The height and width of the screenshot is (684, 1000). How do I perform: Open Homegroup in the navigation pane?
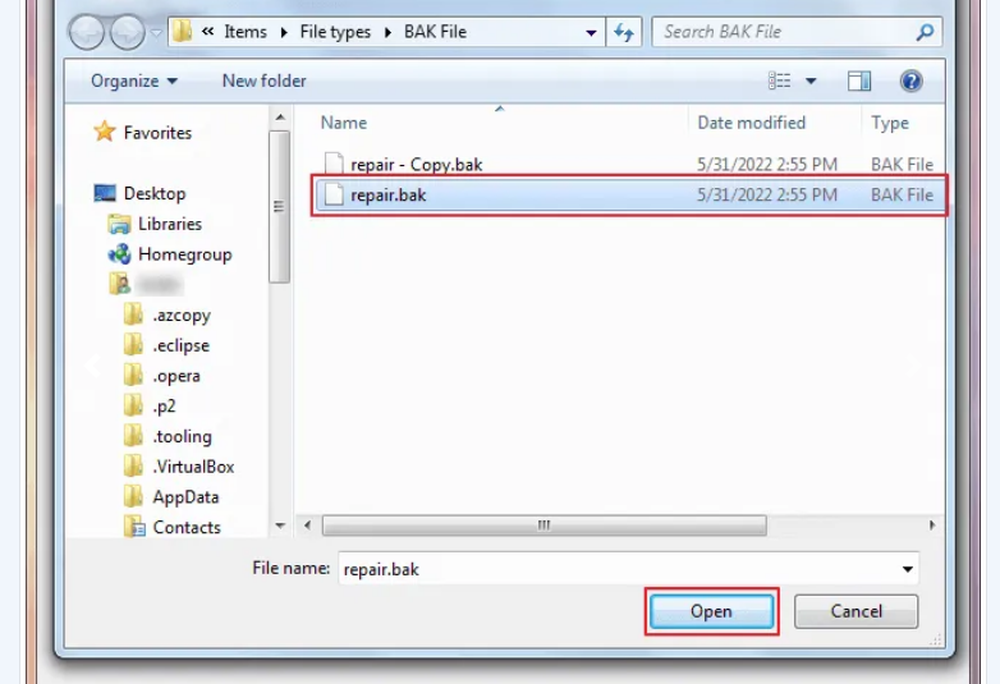pos(185,254)
